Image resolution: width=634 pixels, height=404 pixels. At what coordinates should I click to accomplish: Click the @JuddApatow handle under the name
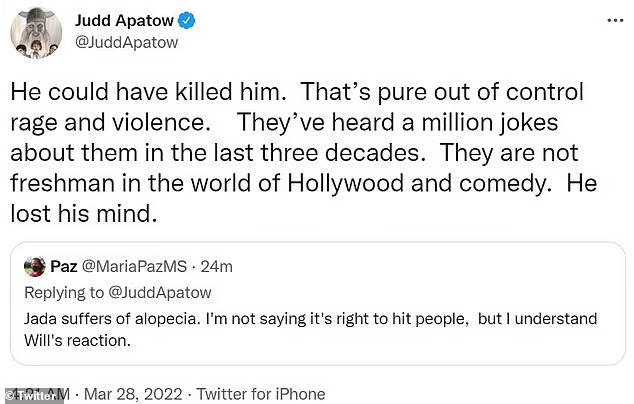pos(122,43)
